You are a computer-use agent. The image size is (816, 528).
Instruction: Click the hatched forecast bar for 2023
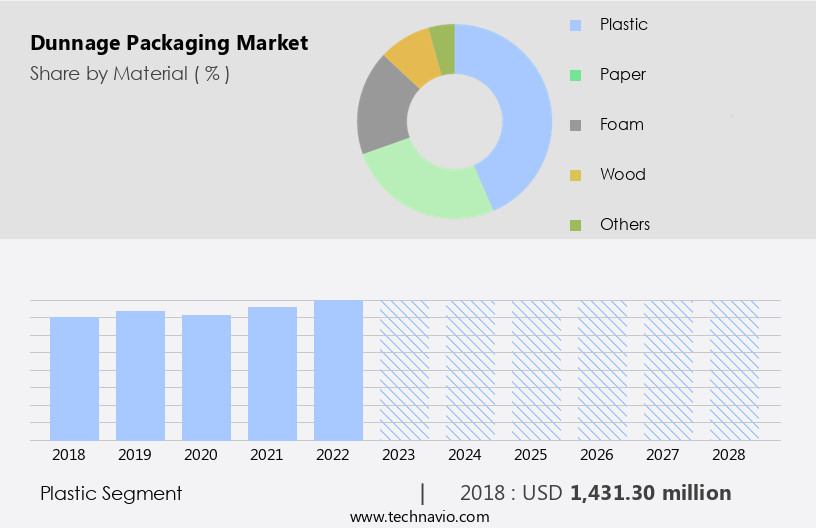[404, 370]
